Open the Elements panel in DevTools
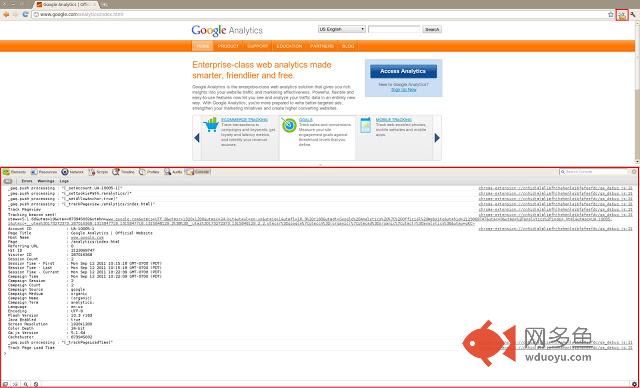The image size is (640, 388). pyautogui.click(x=15, y=172)
